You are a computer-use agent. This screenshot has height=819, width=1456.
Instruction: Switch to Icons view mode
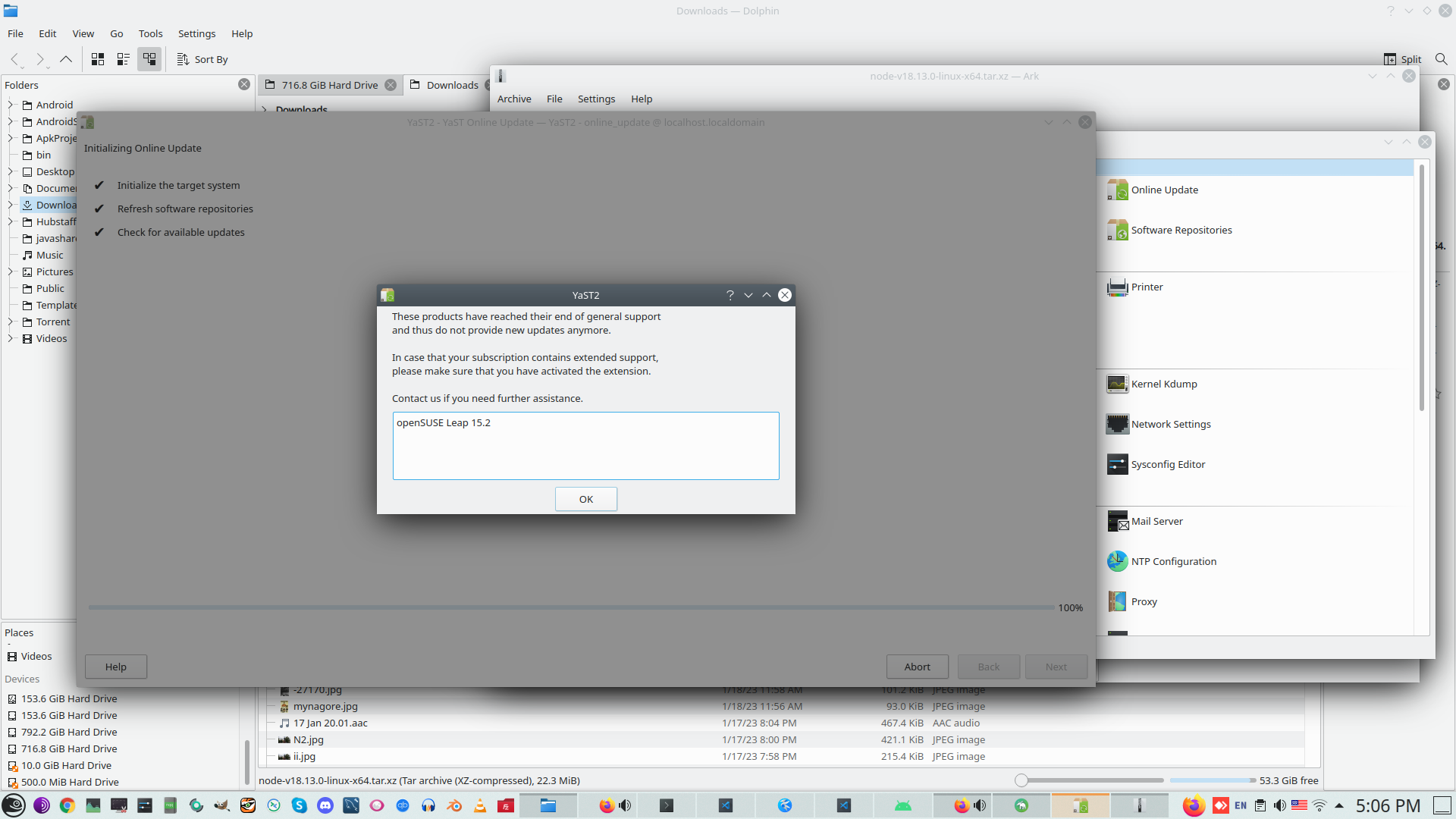pos(98,59)
